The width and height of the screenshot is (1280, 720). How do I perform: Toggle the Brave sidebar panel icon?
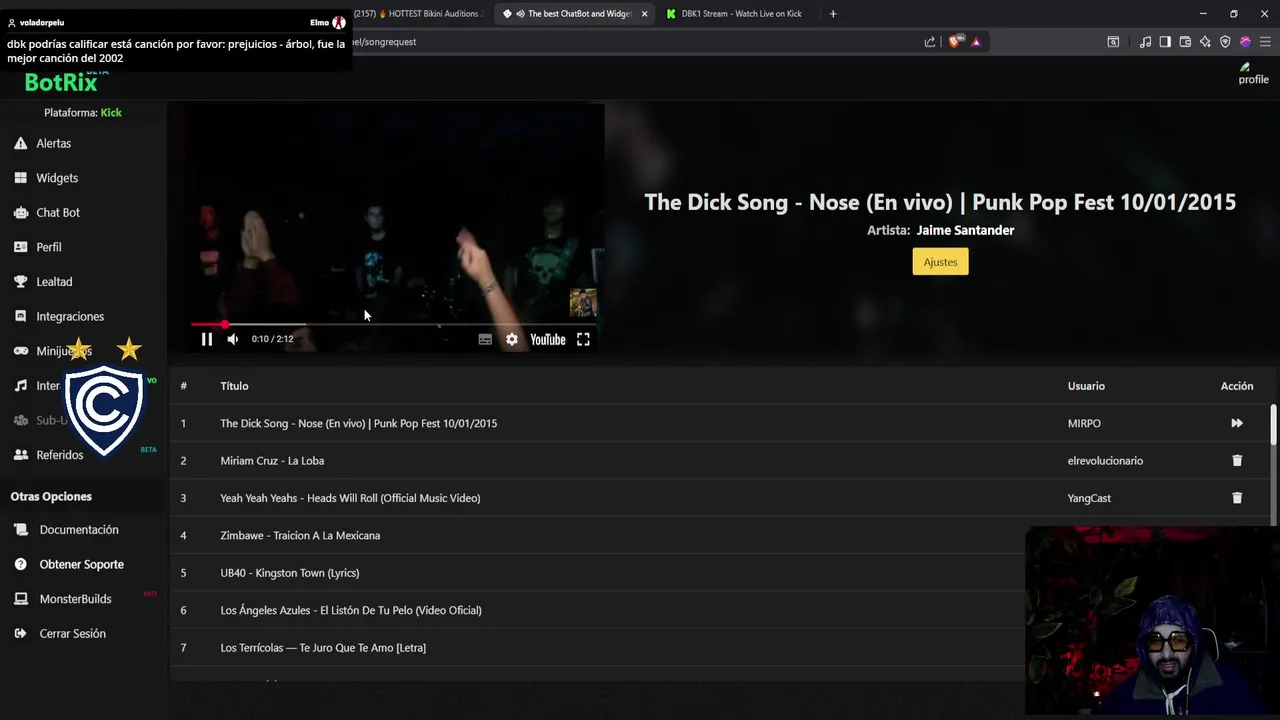tap(1165, 42)
